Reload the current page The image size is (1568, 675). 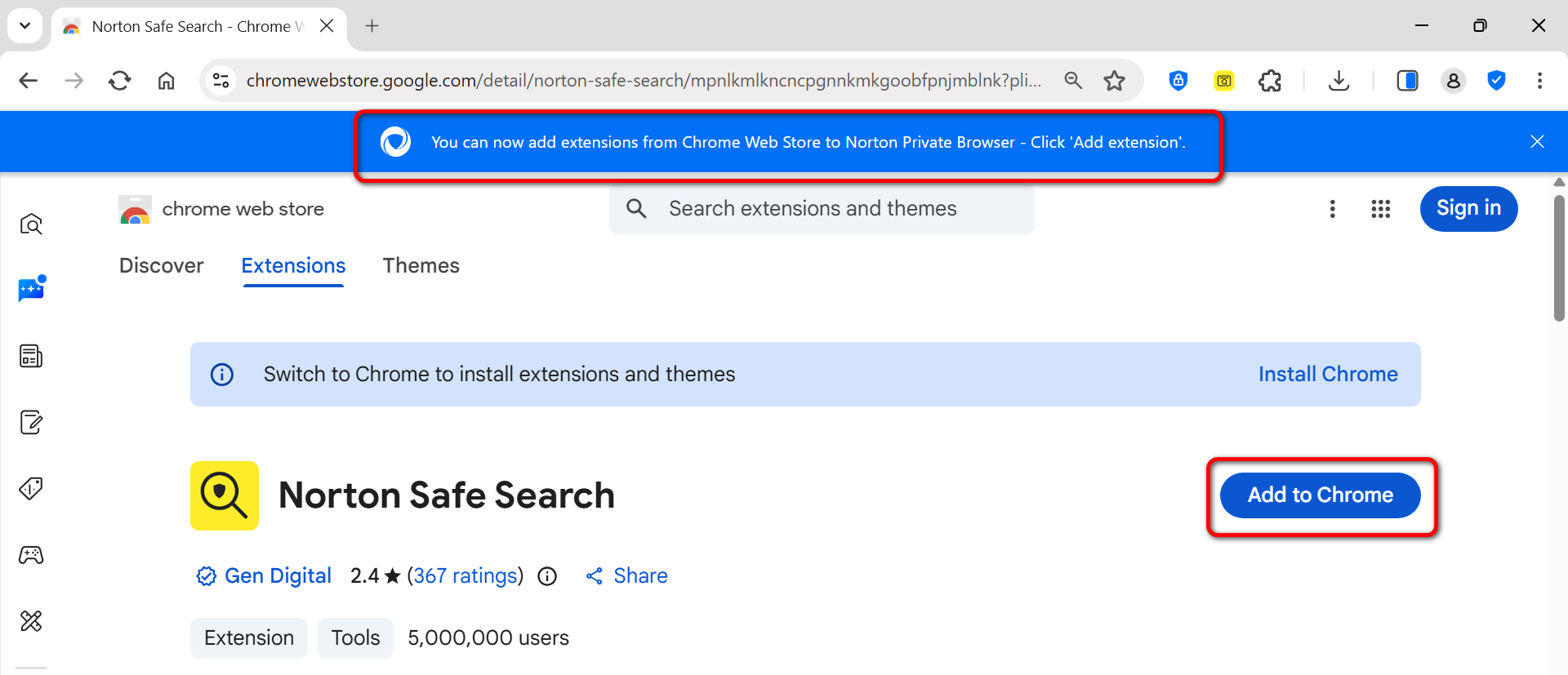[120, 81]
